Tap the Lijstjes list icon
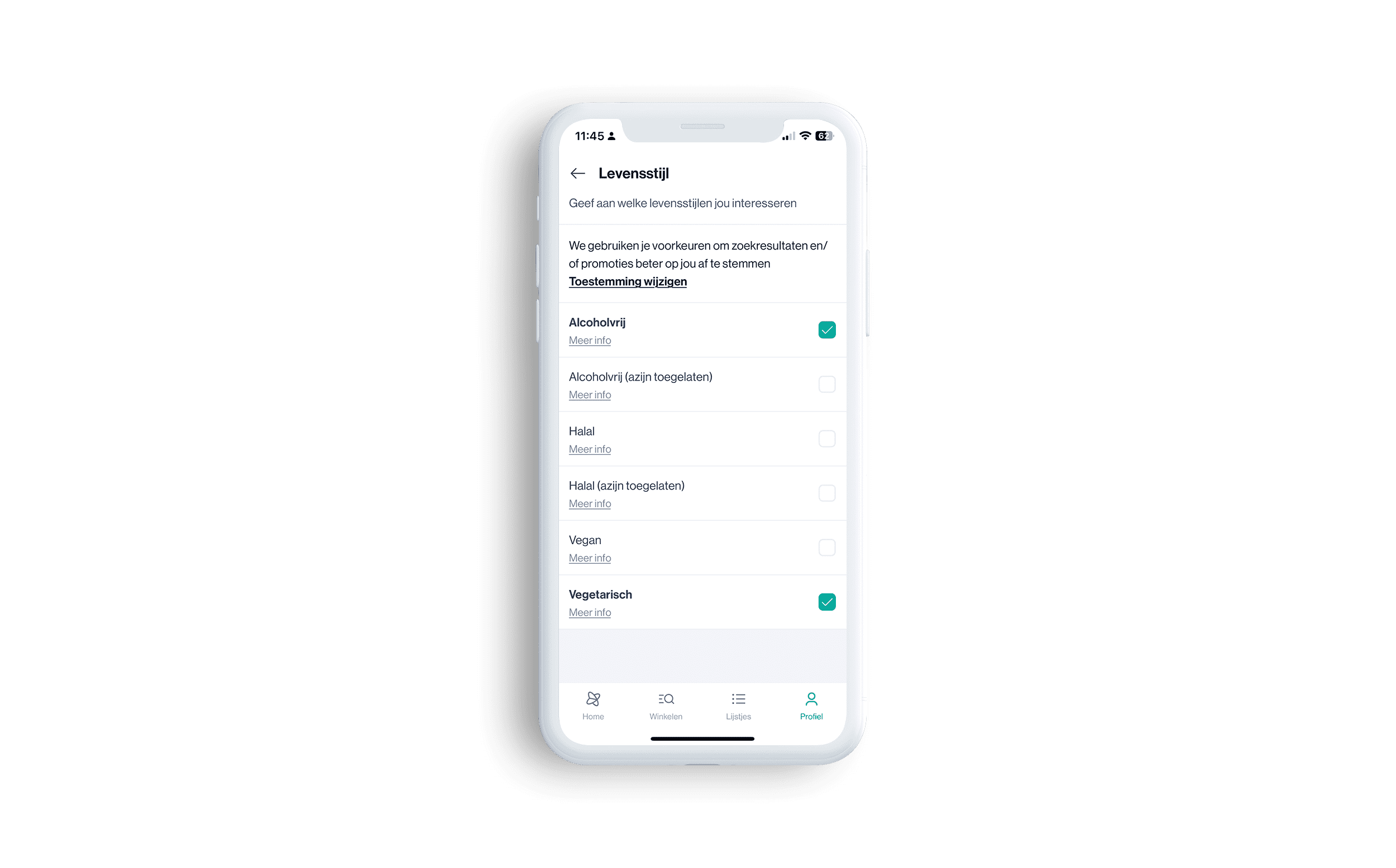The image size is (1396, 868). pos(739,699)
